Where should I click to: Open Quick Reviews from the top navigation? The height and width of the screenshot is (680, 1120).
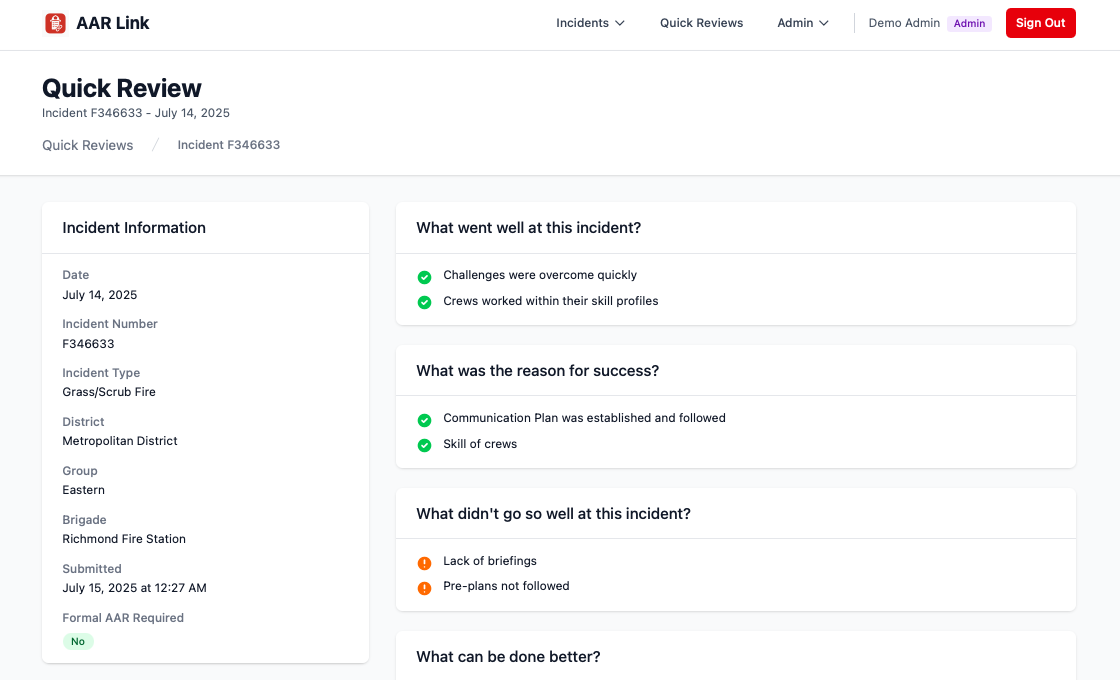[x=701, y=22]
